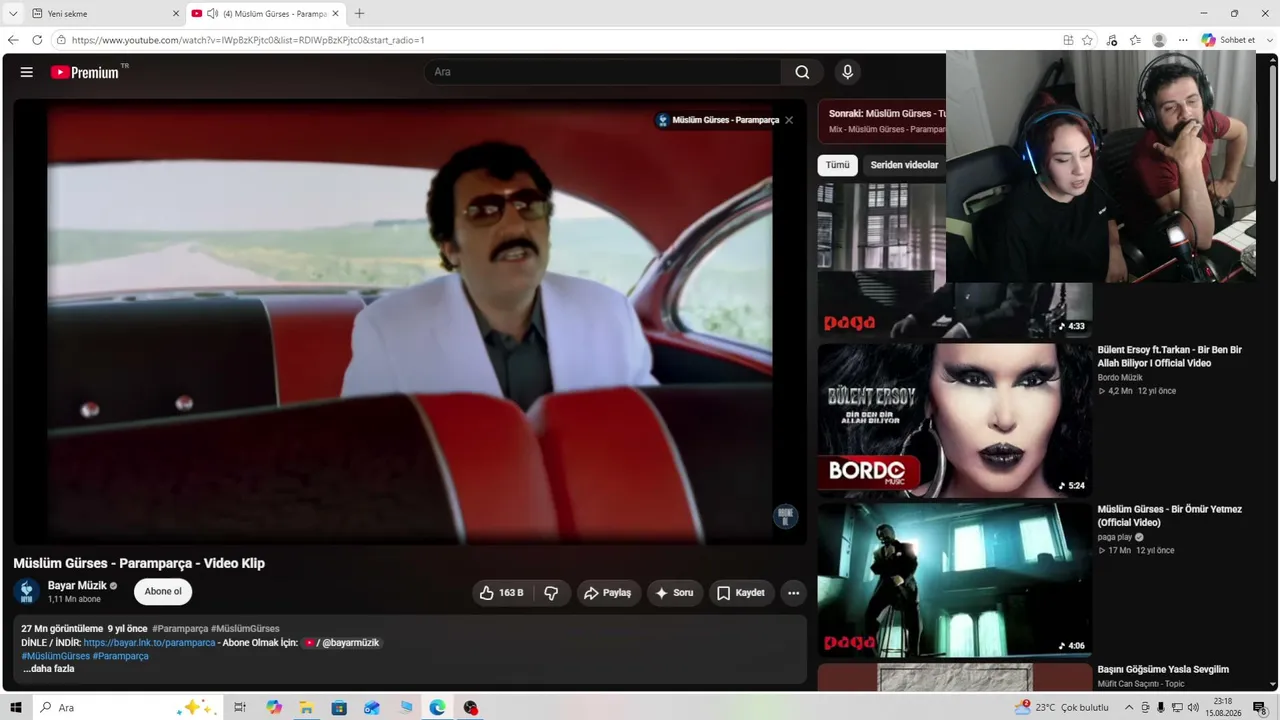Share the video with Paylaş

pyautogui.click(x=607, y=593)
